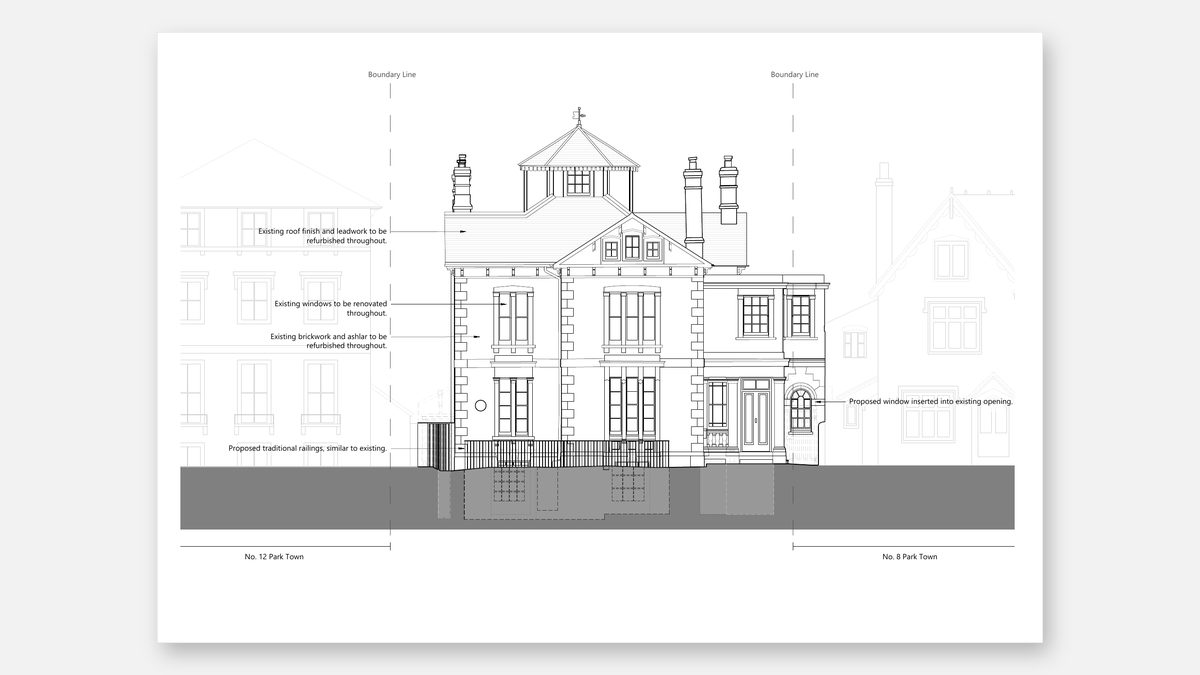The width and height of the screenshot is (1200, 675).
Task: Click the arched proposed window on ground floor
Action: (x=799, y=409)
